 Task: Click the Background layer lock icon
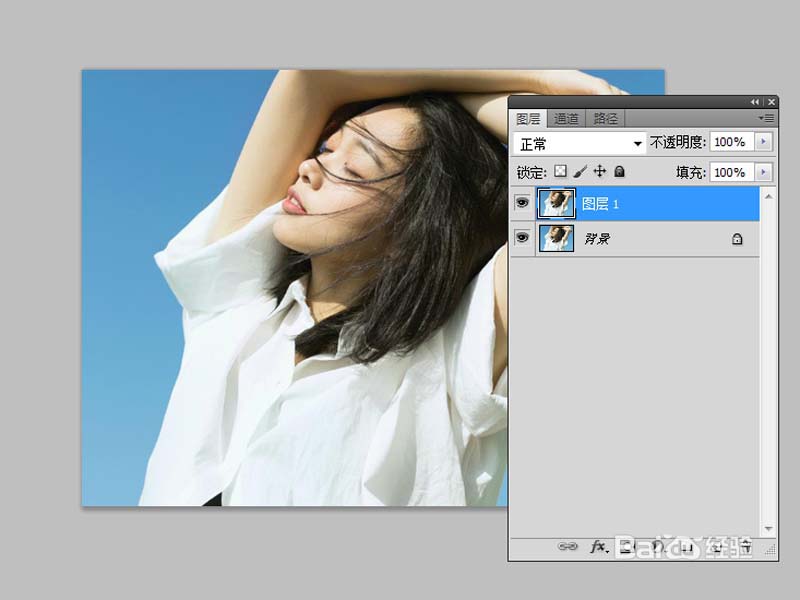pos(737,239)
